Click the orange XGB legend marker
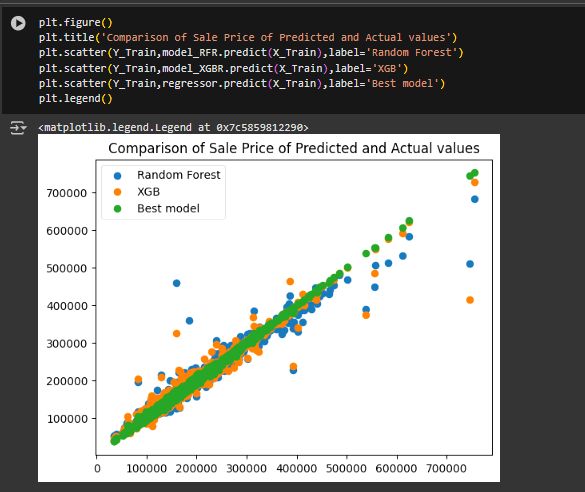This screenshot has height=492, width=585. 118,192
